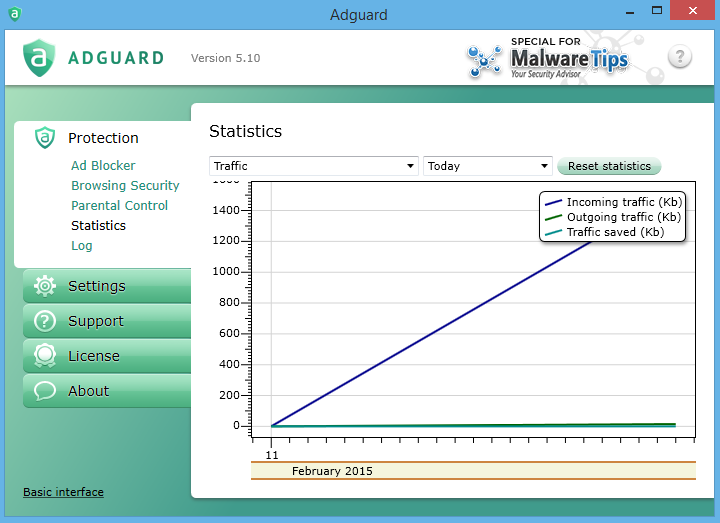This screenshot has width=720, height=523.
Task: Click the MalwareTips molecule logo
Action: coord(484,61)
